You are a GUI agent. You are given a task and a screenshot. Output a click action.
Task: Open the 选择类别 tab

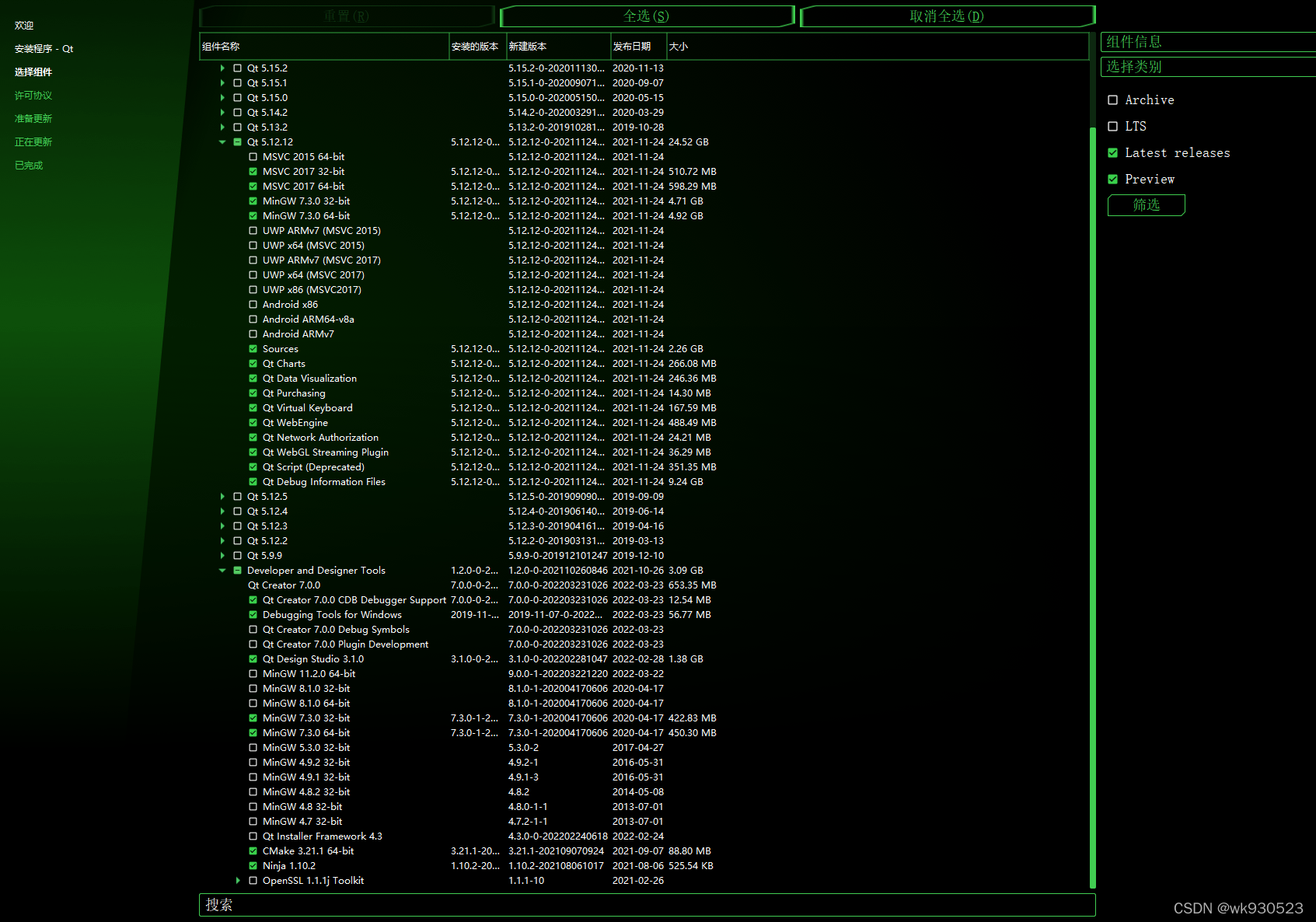[1208, 67]
